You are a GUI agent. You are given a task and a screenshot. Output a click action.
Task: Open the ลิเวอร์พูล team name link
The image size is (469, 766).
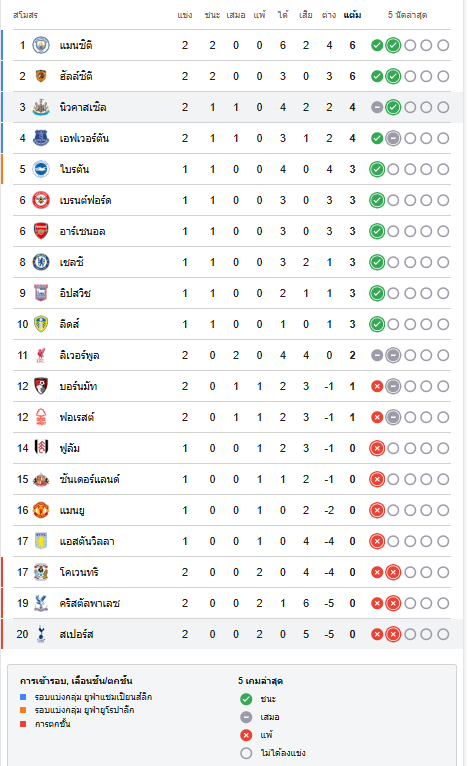(x=80, y=355)
